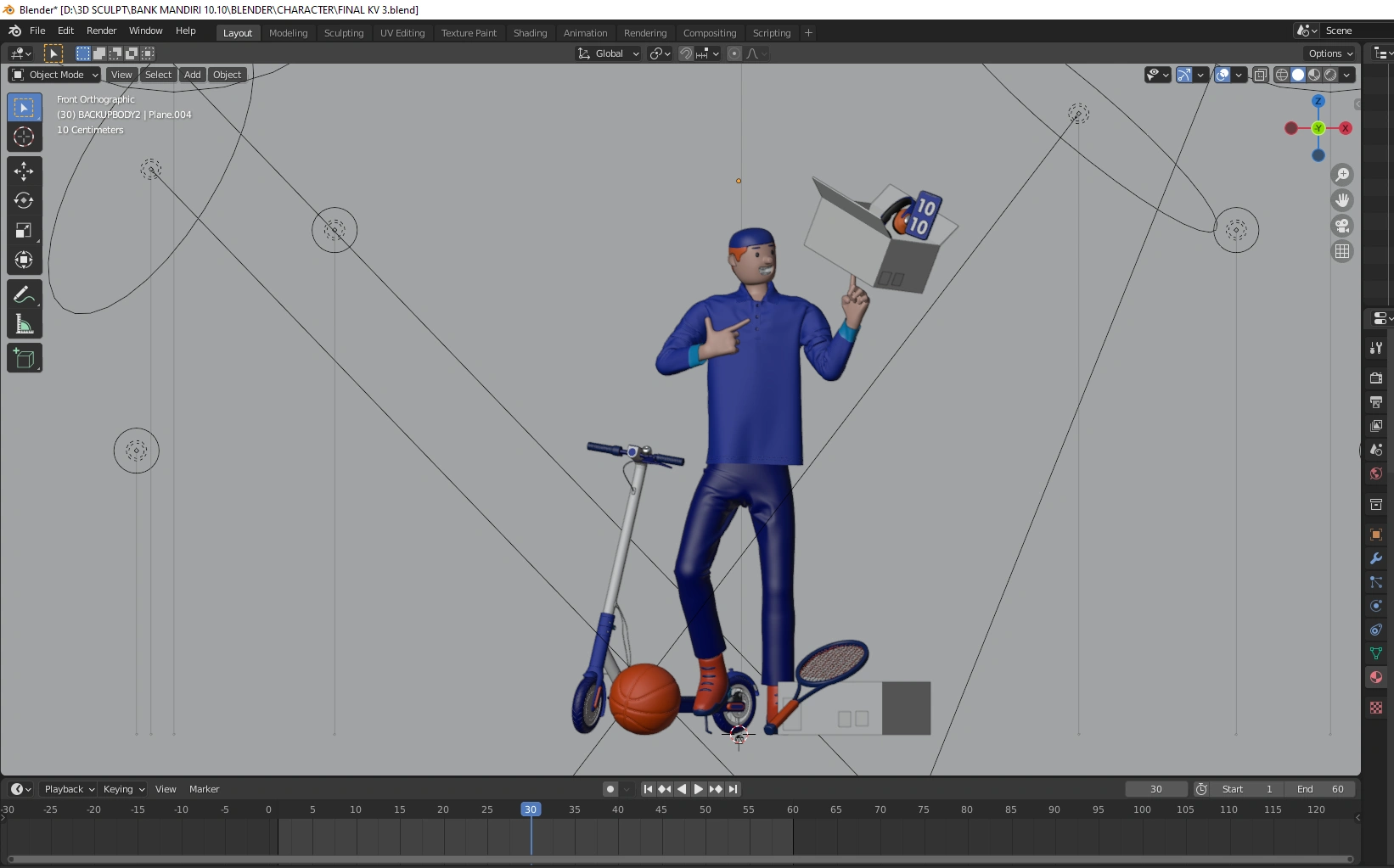Switch to Solid viewport shading
The image size is (1394, 868).
pos(1298,75)
